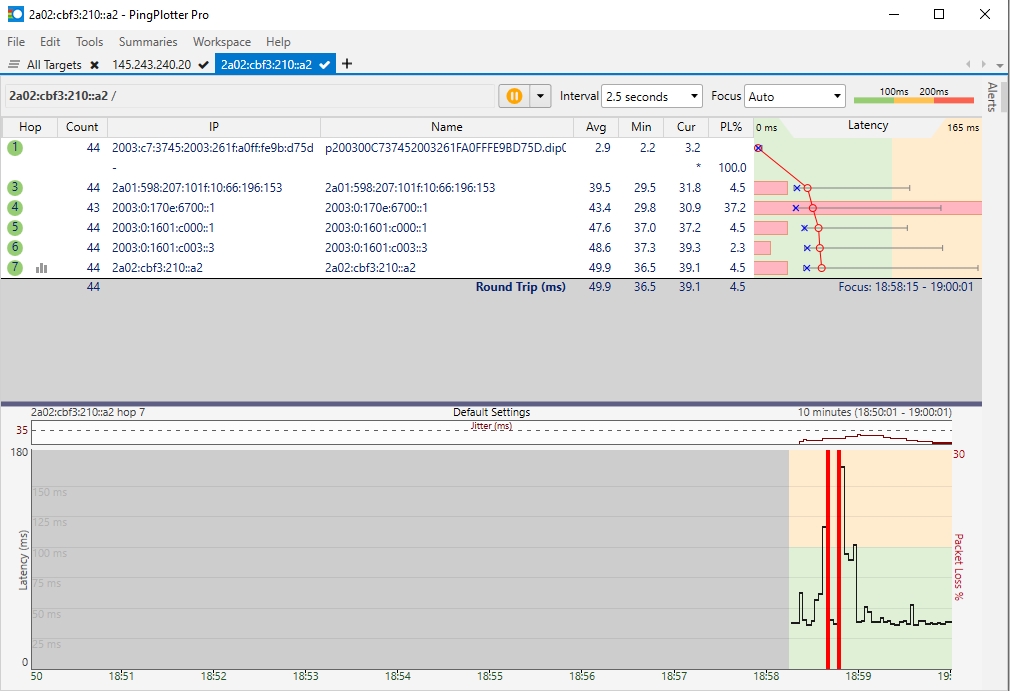Click the Latency graph column header
Image resolution: width=1010 pixels, height=691 pixels.
(x=868, y=126)
